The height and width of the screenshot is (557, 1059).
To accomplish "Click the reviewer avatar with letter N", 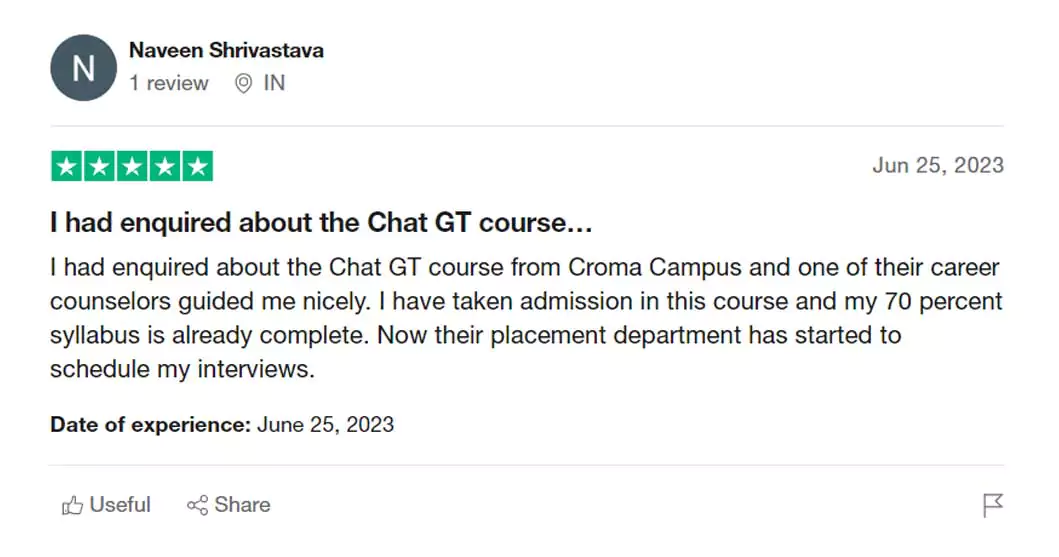I will pos(83,68).
